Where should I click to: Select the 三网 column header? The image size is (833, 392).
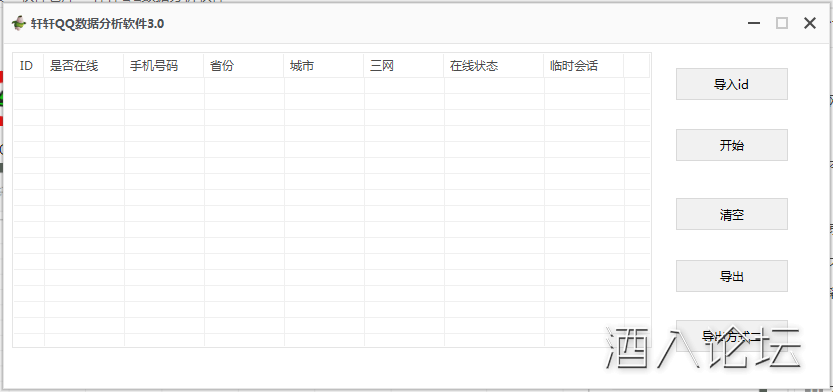tap(404, 66)
